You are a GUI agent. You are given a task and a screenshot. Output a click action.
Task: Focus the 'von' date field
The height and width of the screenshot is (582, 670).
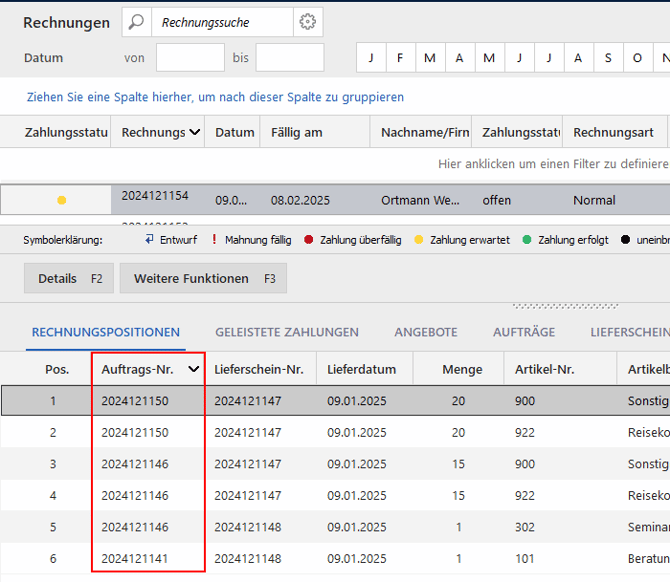[x=190, y=57]
